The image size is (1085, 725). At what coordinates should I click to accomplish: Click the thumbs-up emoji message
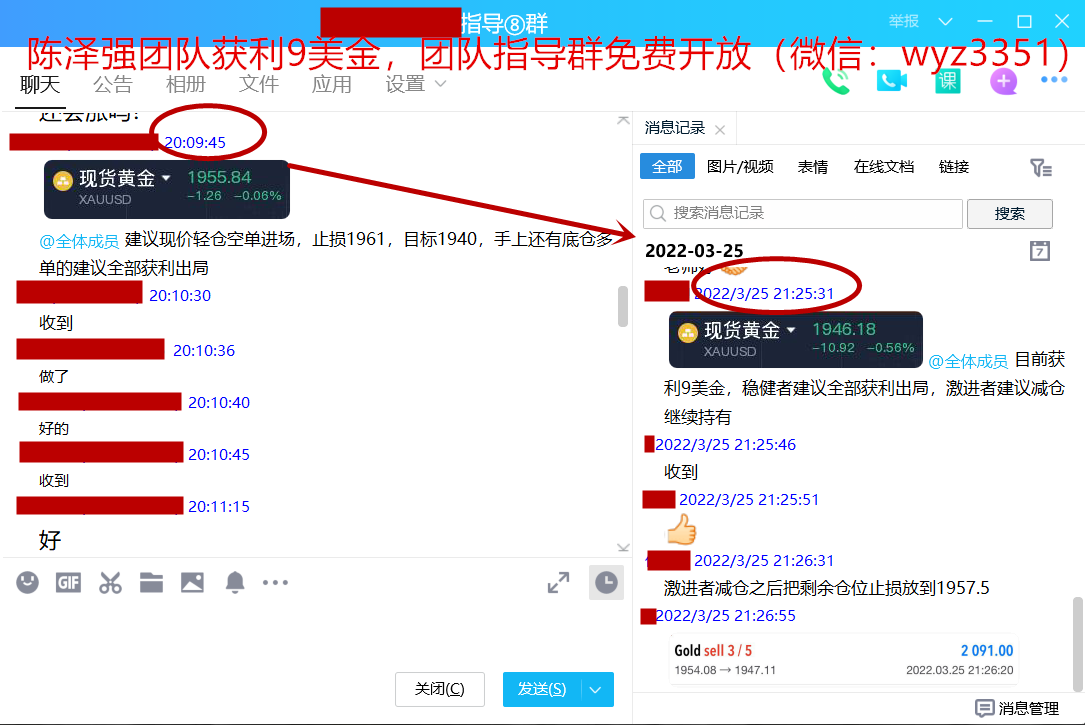[681, 529]
